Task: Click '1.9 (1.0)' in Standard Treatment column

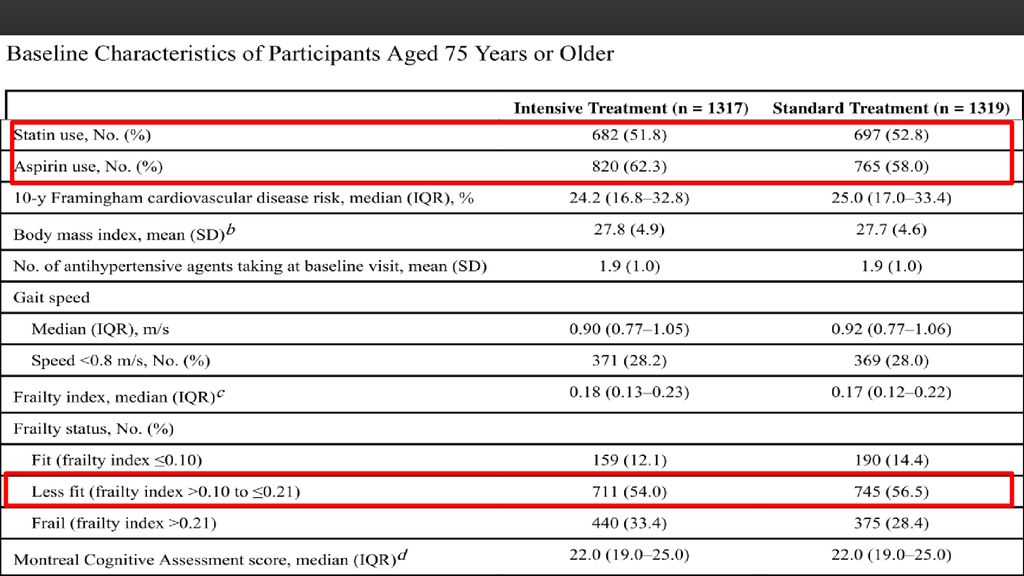Action: coord(891,266)
